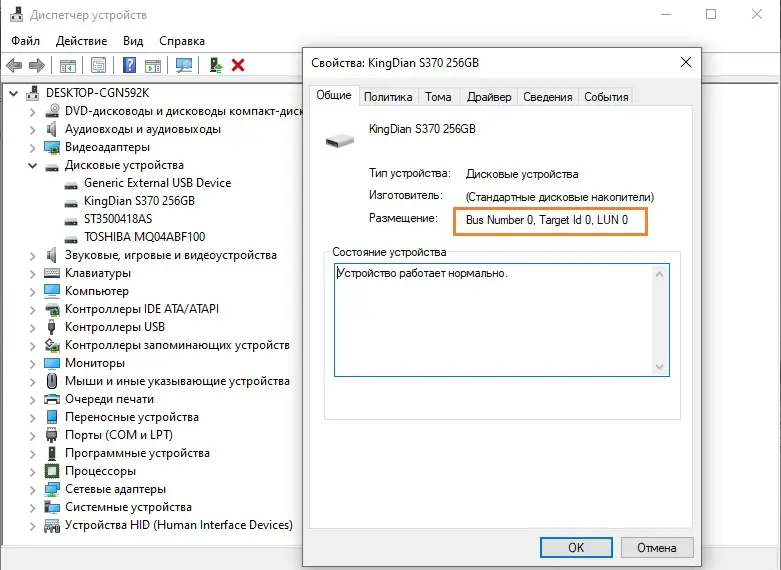Click the device status scrollbar down arrow

tap(659, 367)
